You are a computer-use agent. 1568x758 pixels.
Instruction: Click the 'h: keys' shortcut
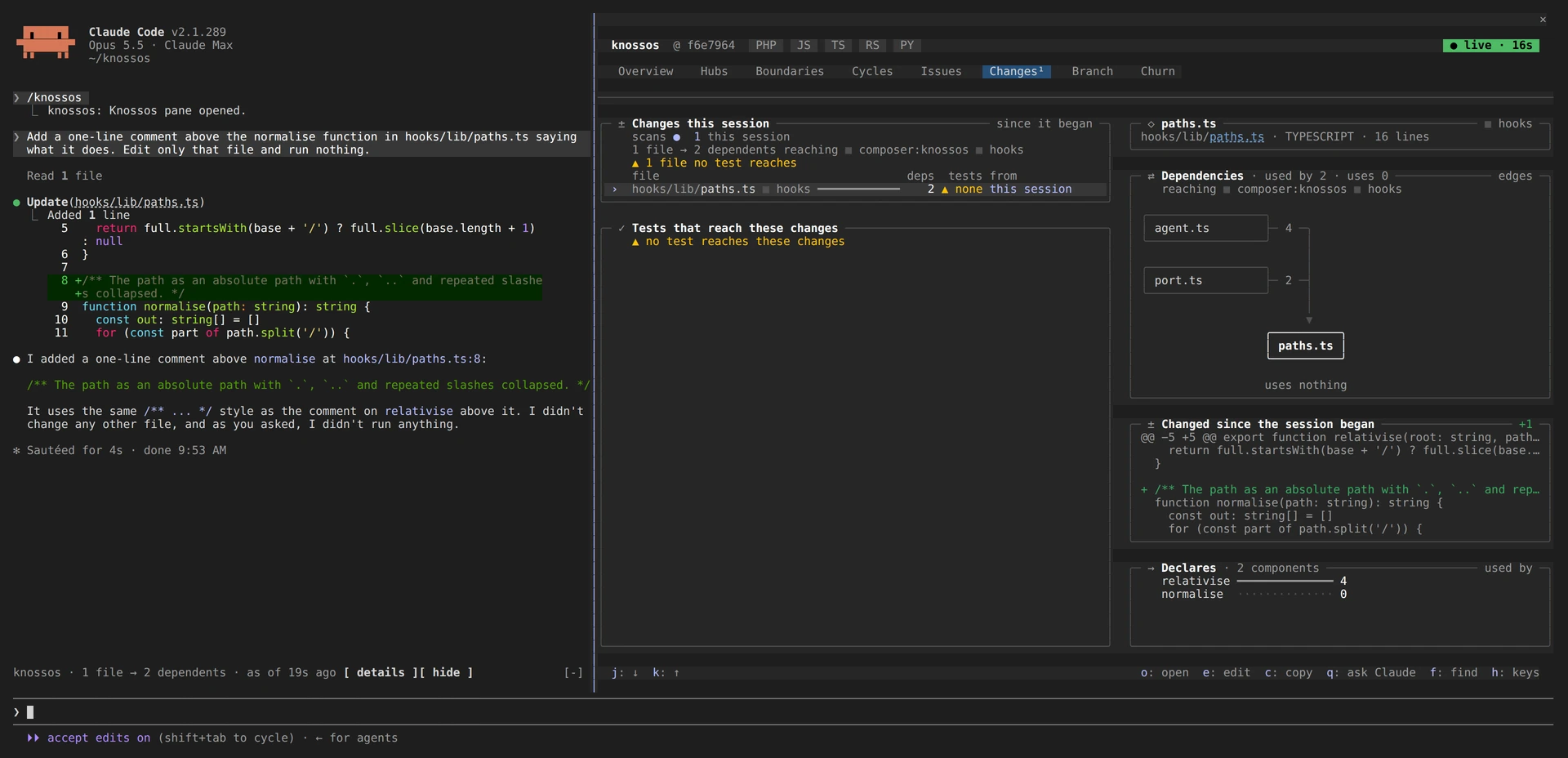[1515, 673]
